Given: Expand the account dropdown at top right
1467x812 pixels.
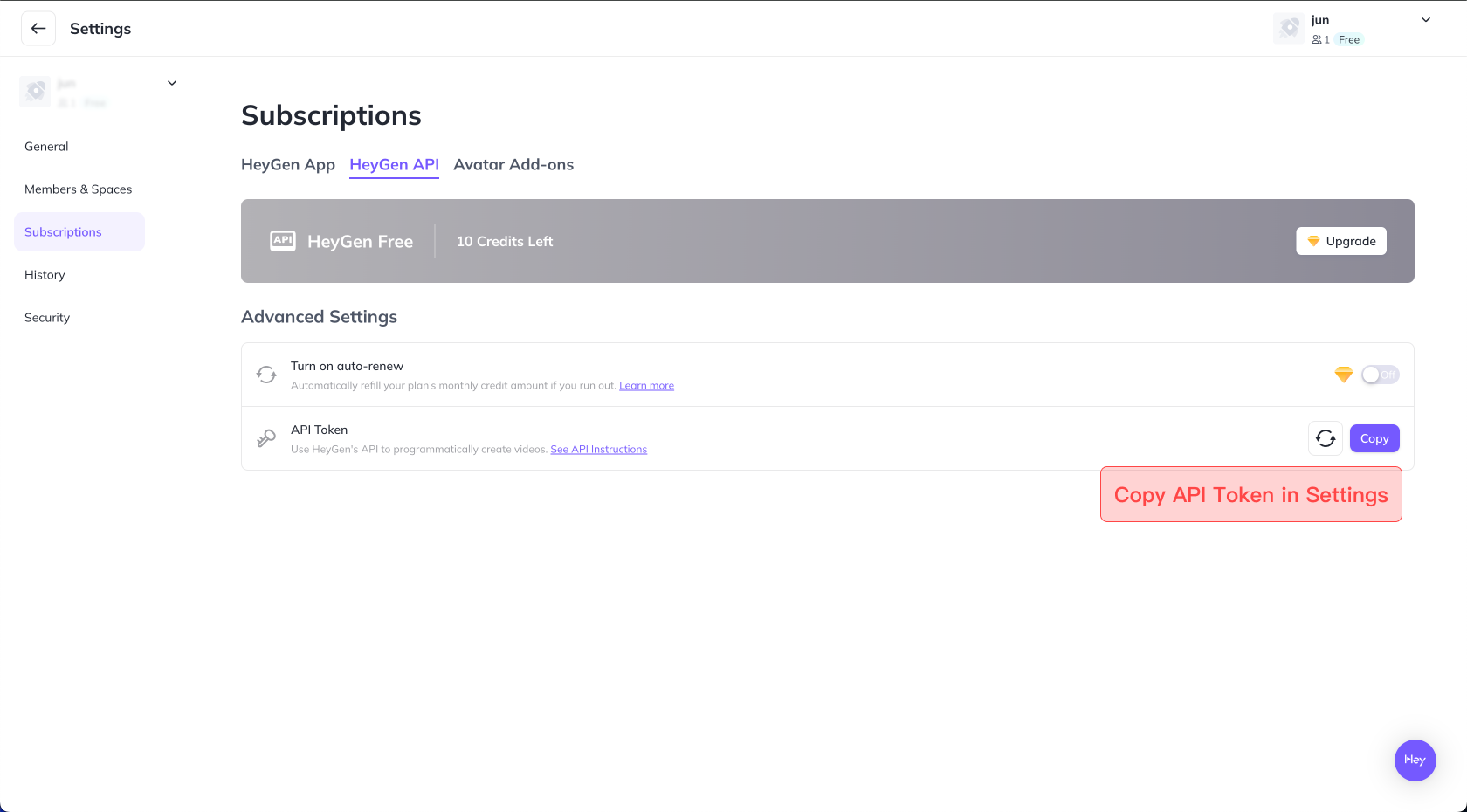Looking at the screenshot, I should point(1426,20).
